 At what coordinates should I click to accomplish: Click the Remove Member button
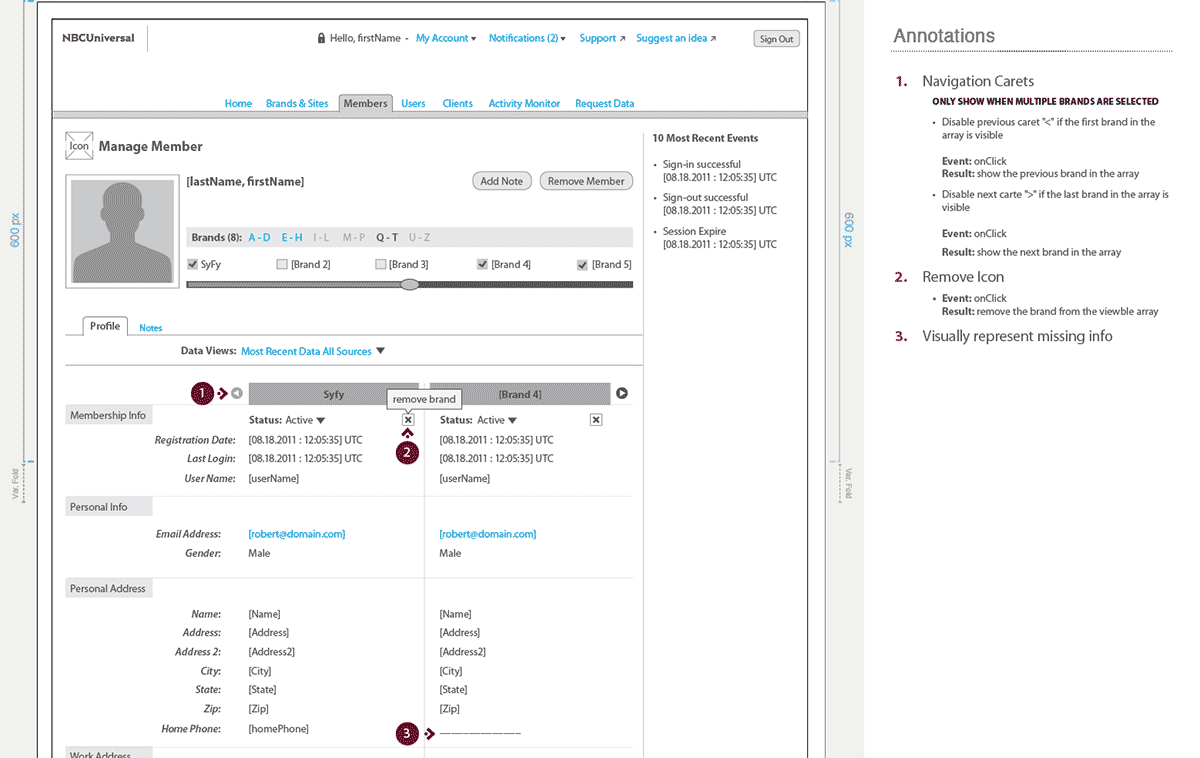(x=586, y=182)
